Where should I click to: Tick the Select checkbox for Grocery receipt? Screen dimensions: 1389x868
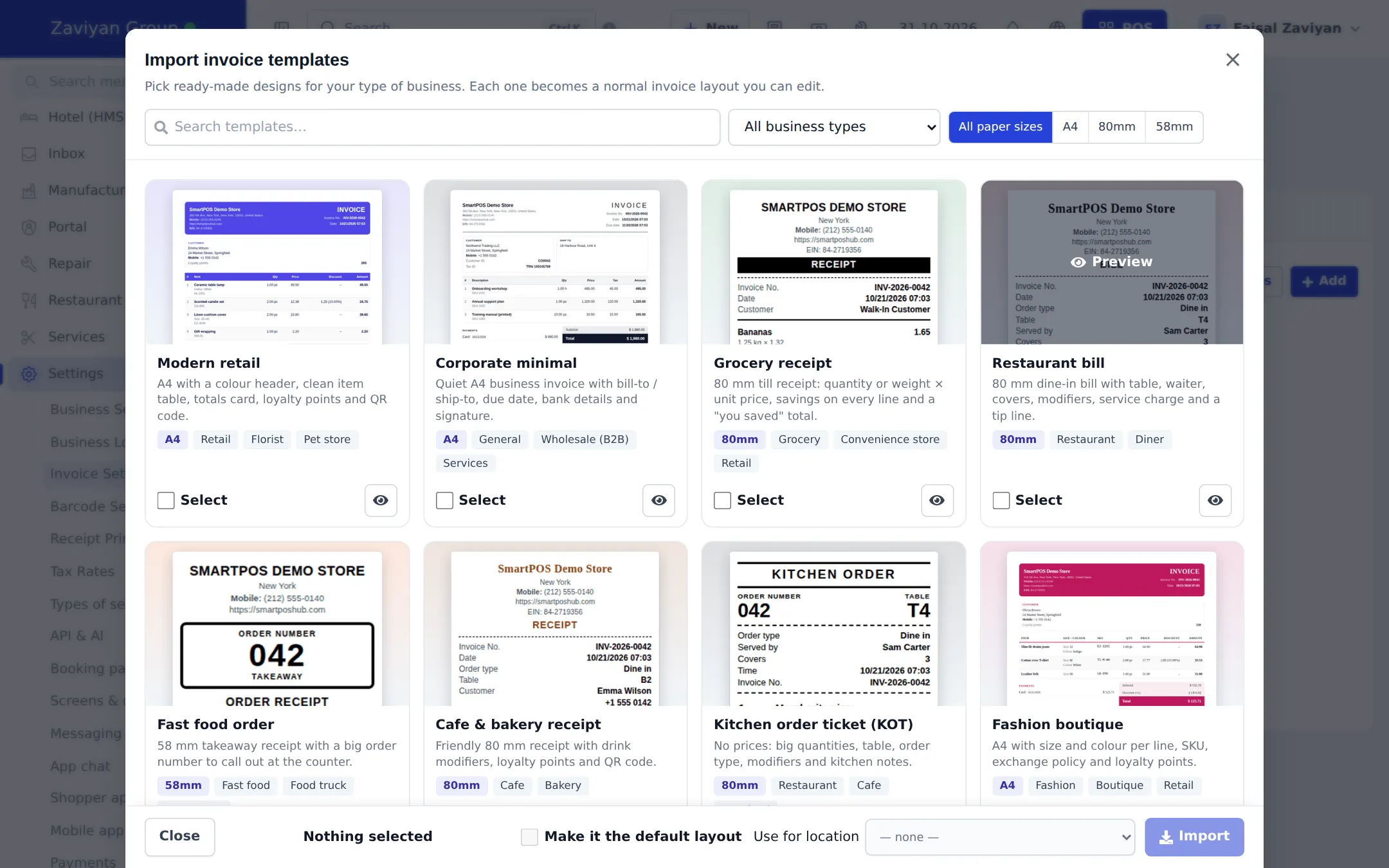[722, 500]
